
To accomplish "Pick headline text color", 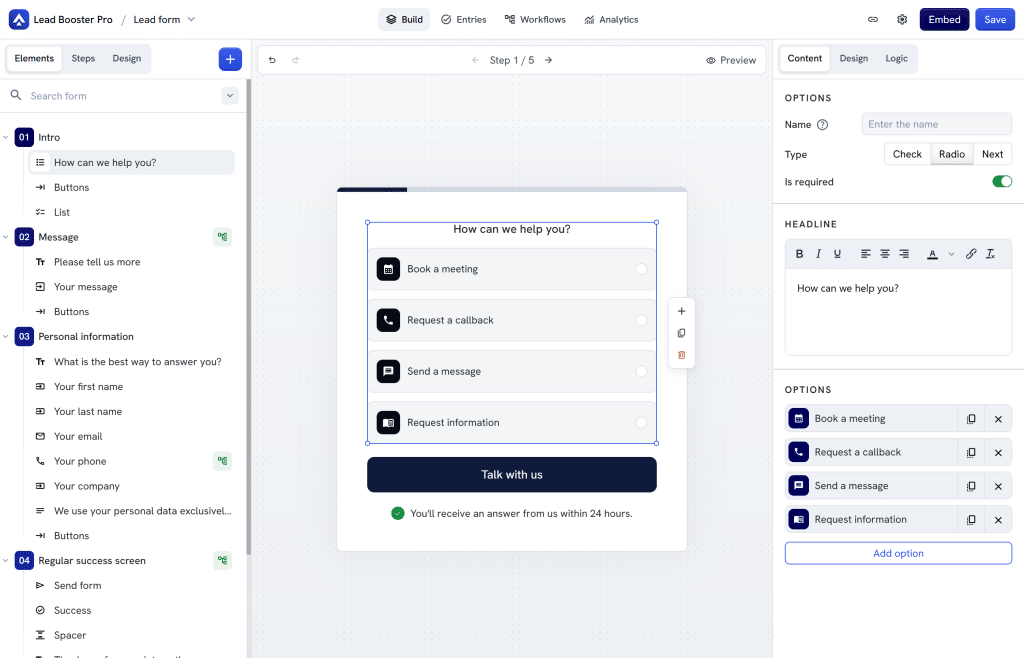I will click(x=933, y=254).
